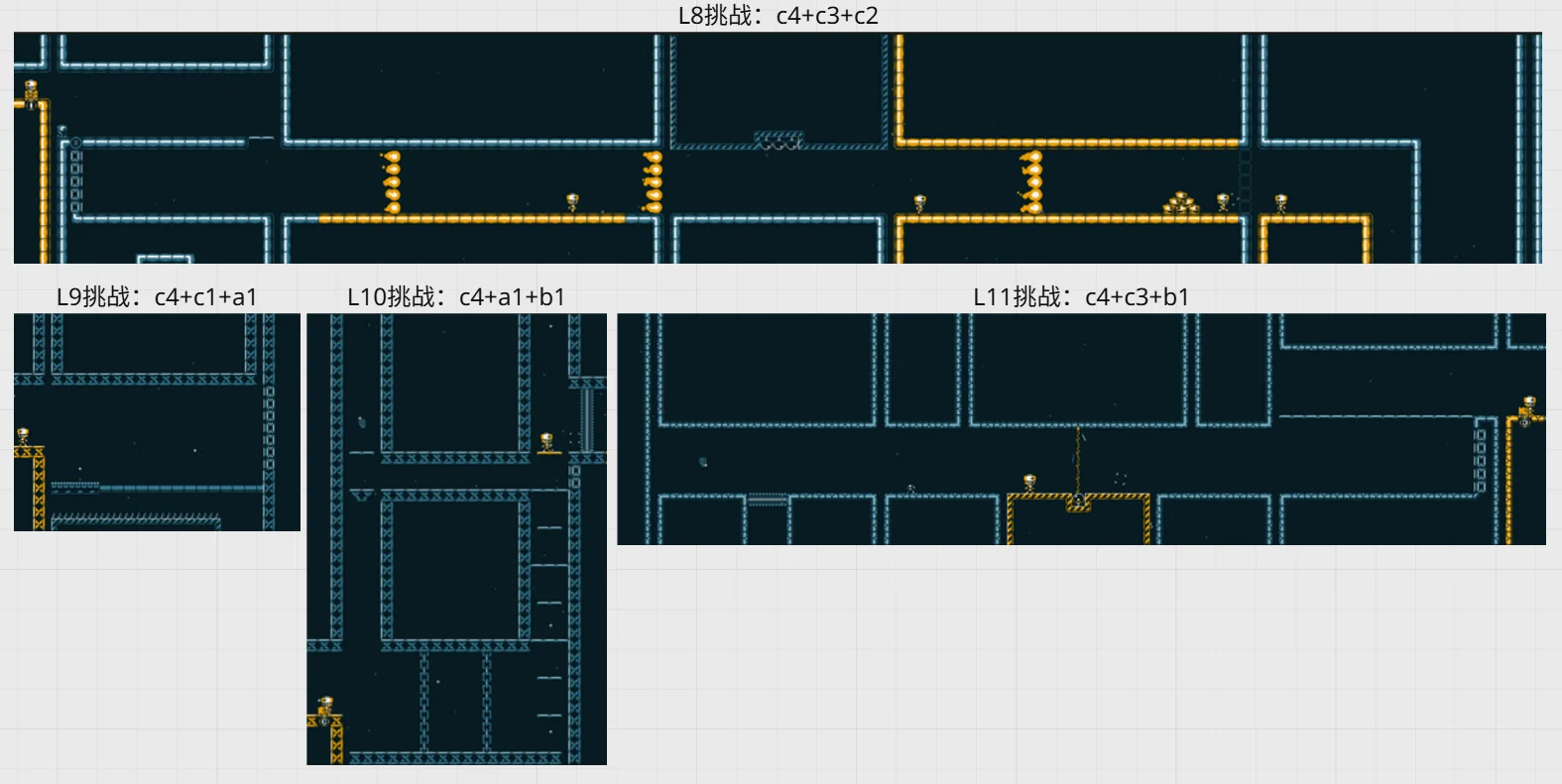
Task: Select the robot on the bottom-left yellow scaffold in L10
Action: pos(325,706)
